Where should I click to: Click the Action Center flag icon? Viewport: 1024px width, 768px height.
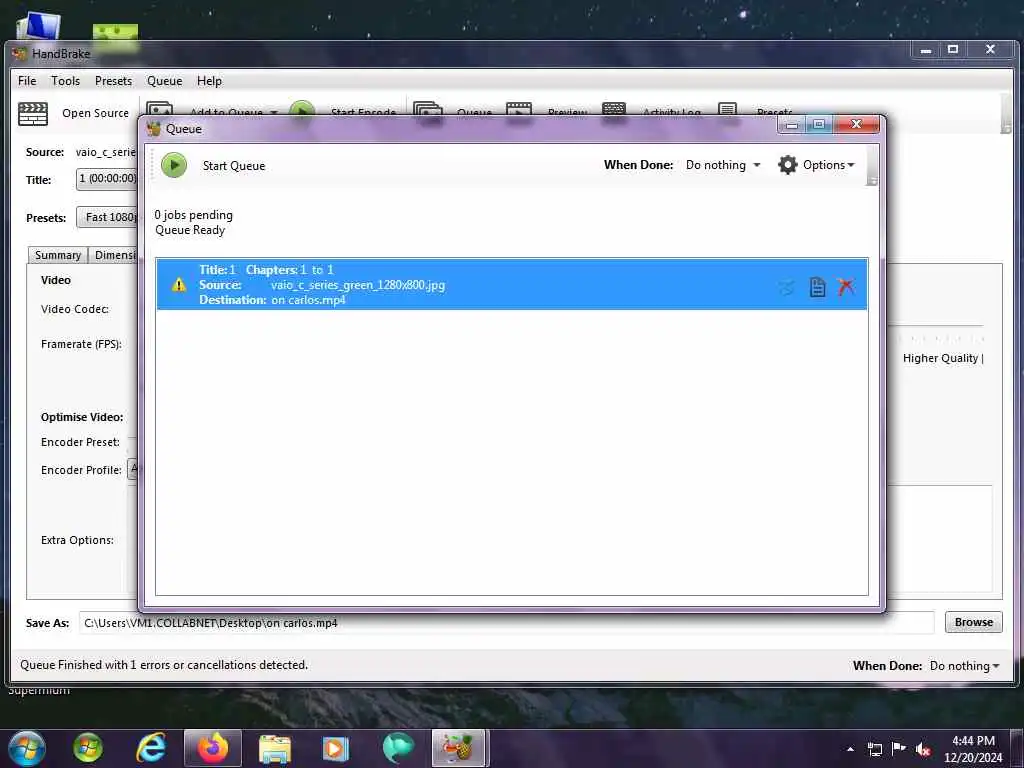[899, 749]
